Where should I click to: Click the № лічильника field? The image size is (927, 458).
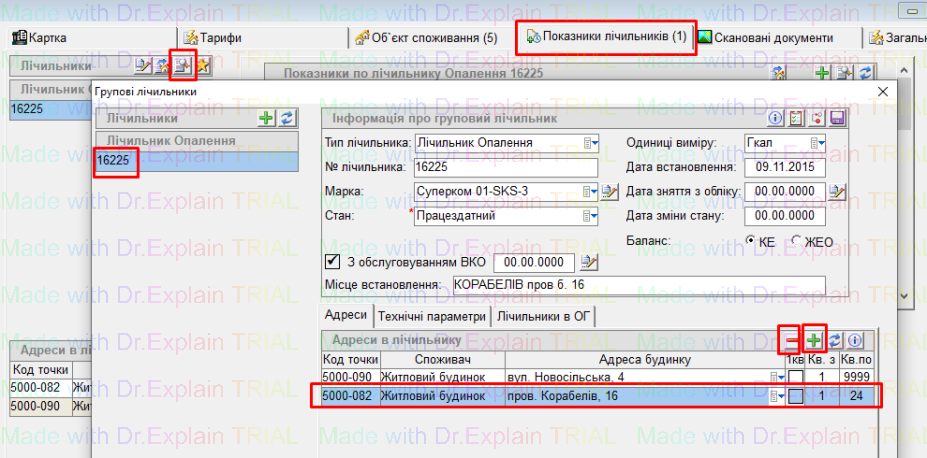click(x=504, y=167)
